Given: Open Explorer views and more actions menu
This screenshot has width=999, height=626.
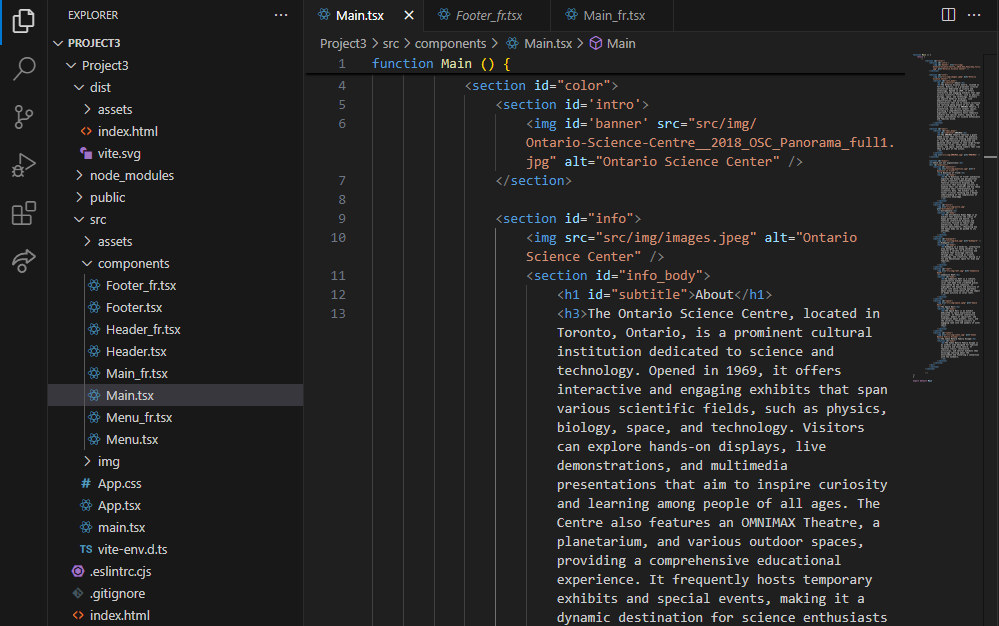Looking at the screenshot, I should point(281,15).
